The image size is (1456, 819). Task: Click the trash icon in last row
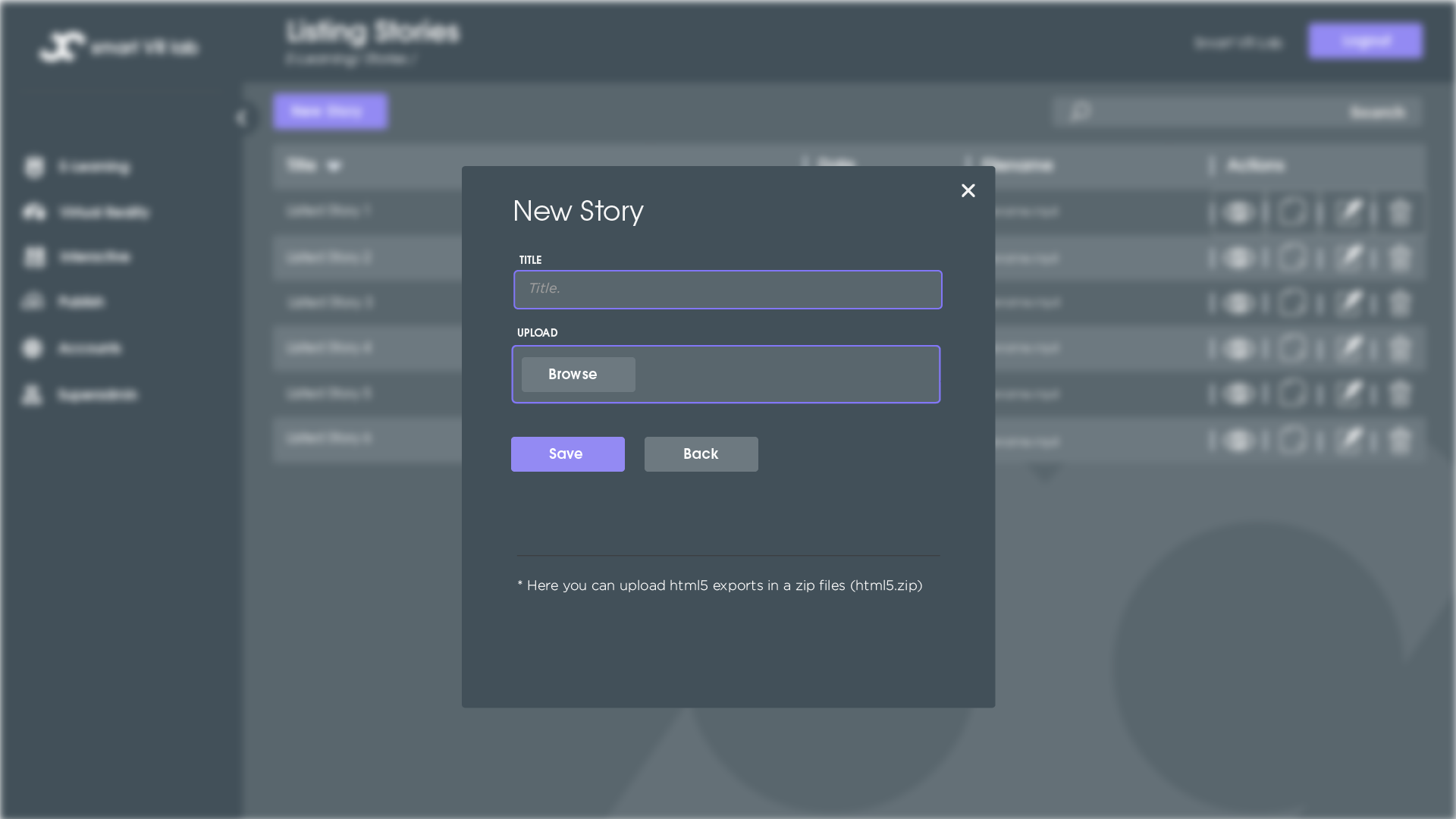tap(1399, 439)
